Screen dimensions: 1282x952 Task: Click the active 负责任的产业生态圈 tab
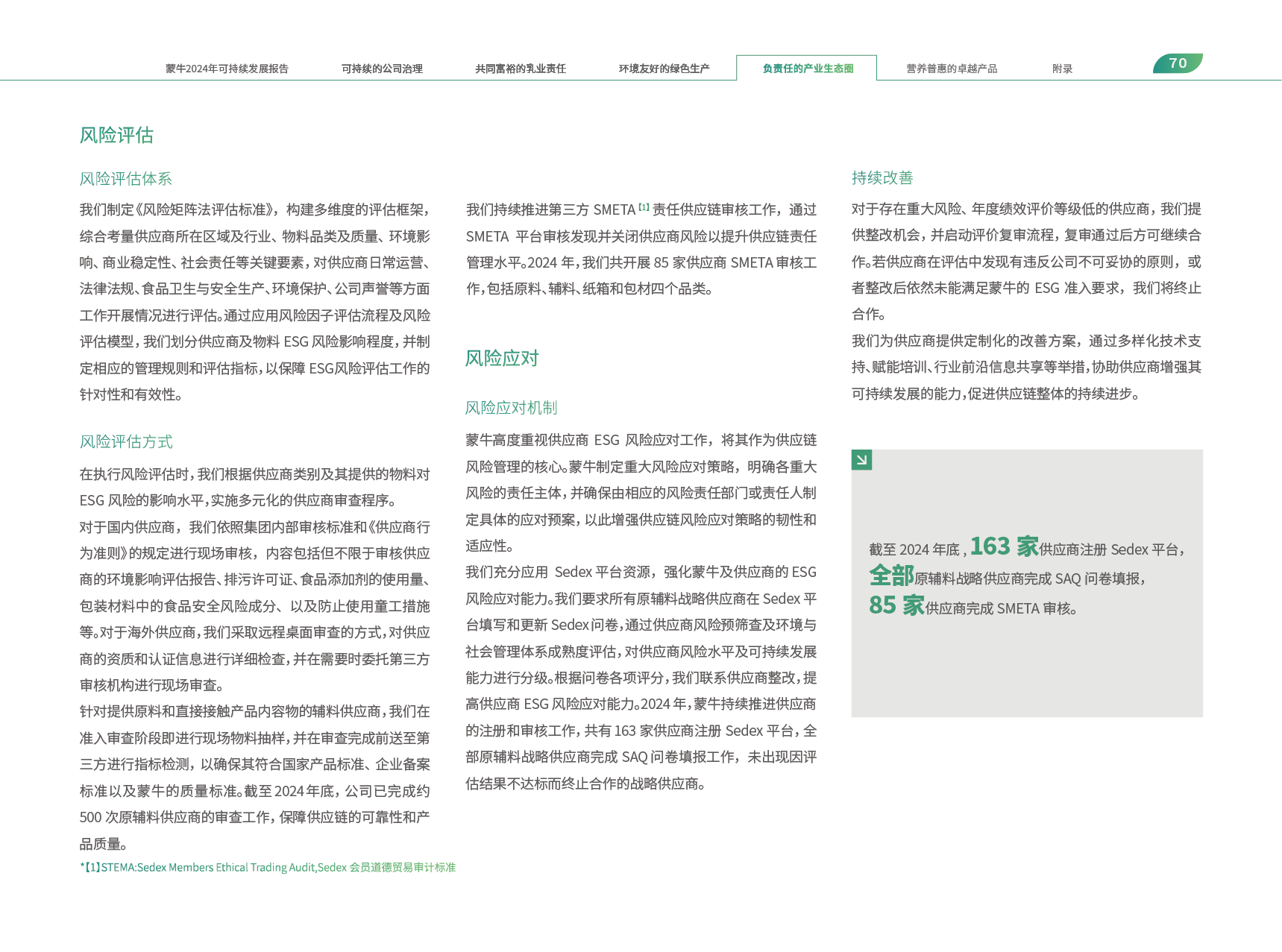[x=807, y=69]
